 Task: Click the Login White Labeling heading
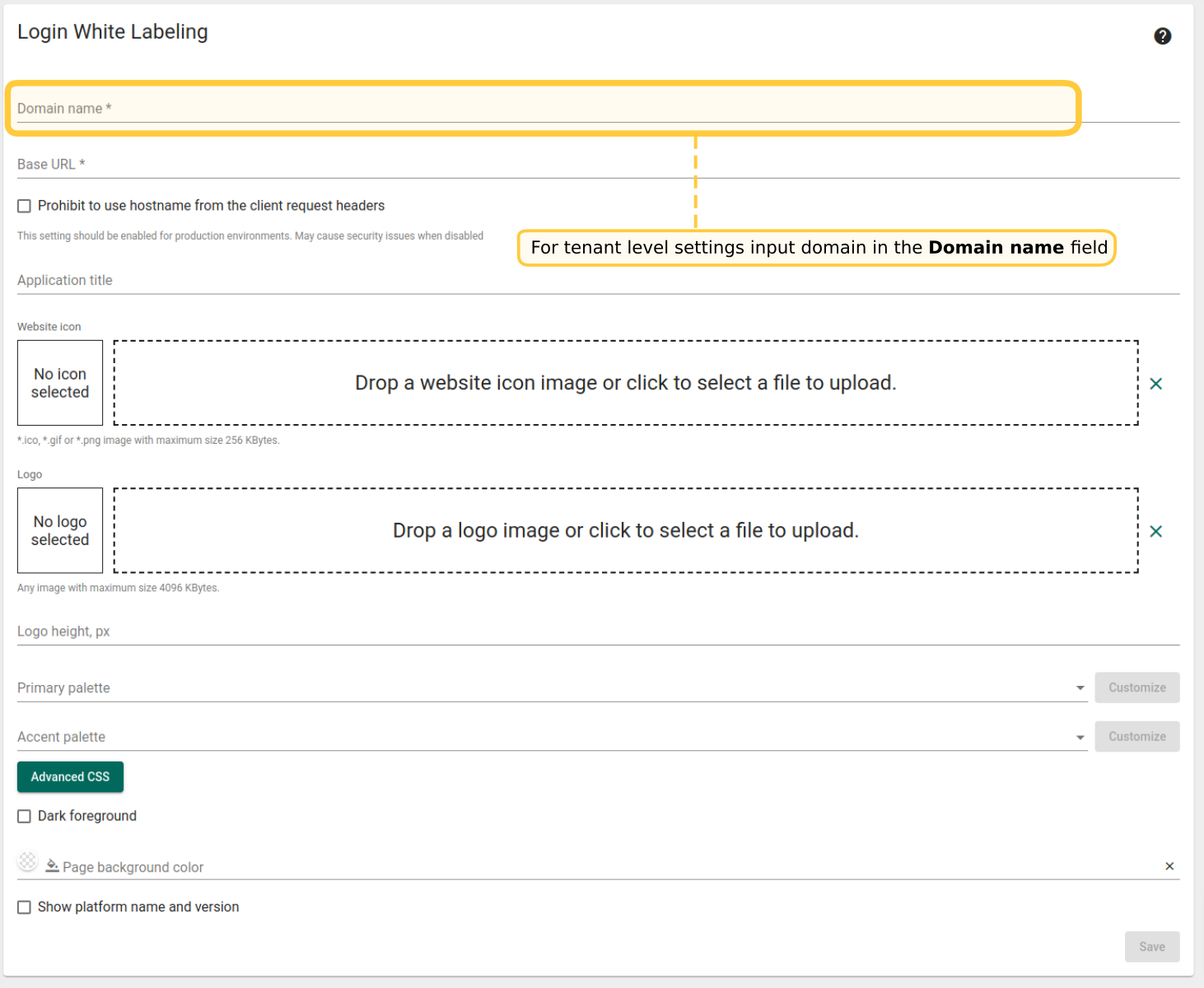point(113,31)
